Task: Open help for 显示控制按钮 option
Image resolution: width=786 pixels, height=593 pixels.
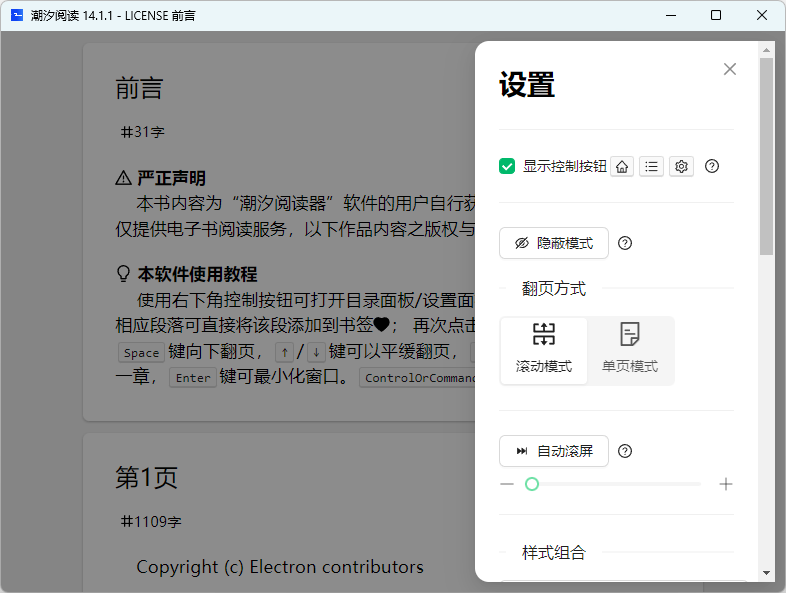Action: [712, 166]
